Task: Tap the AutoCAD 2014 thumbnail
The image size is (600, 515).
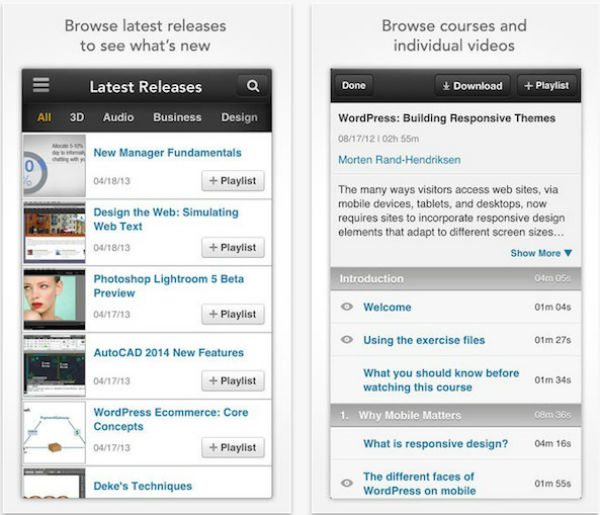Action: click(54, 366)
